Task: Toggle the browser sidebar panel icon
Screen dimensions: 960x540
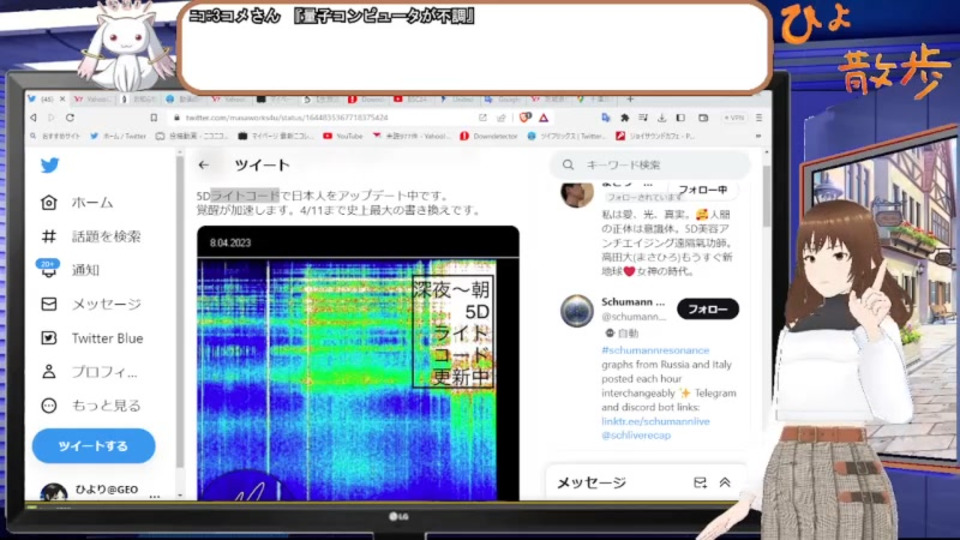Action: tap(680, 118)
